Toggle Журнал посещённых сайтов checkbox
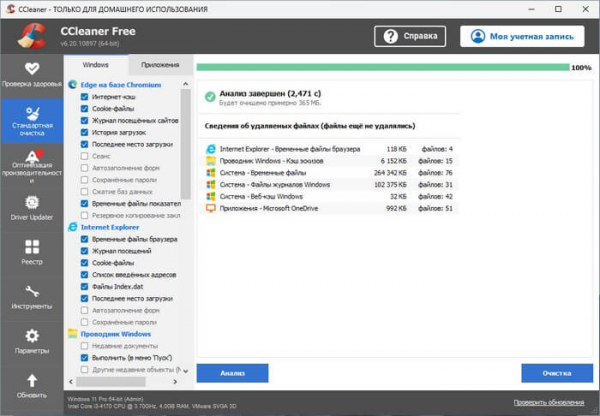This screenshot has width=600, height=416. point(85,121)
